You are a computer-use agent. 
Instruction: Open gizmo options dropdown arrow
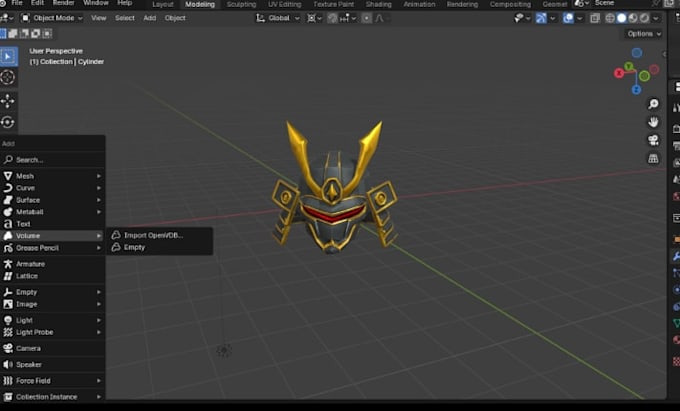click(x=552, y=18)
